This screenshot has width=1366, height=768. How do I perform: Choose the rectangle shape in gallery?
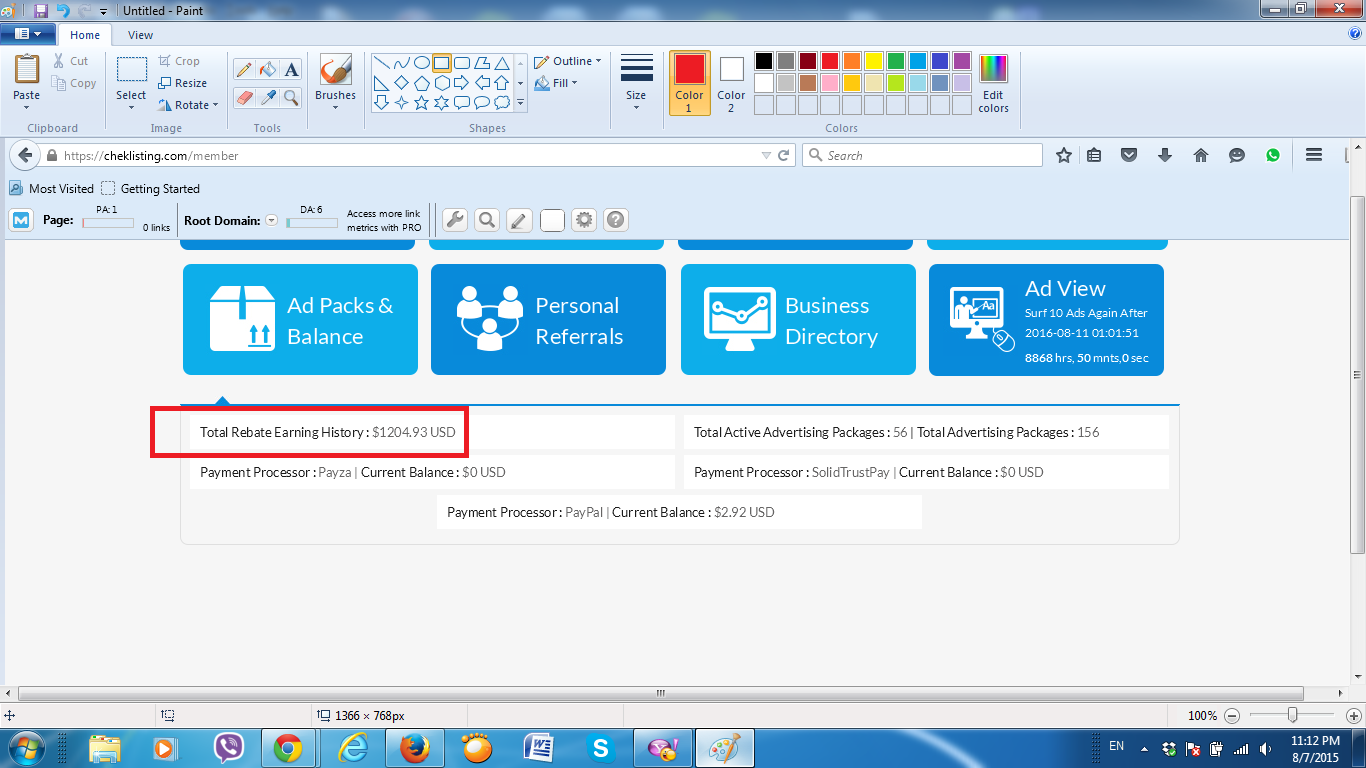[441, 62]
